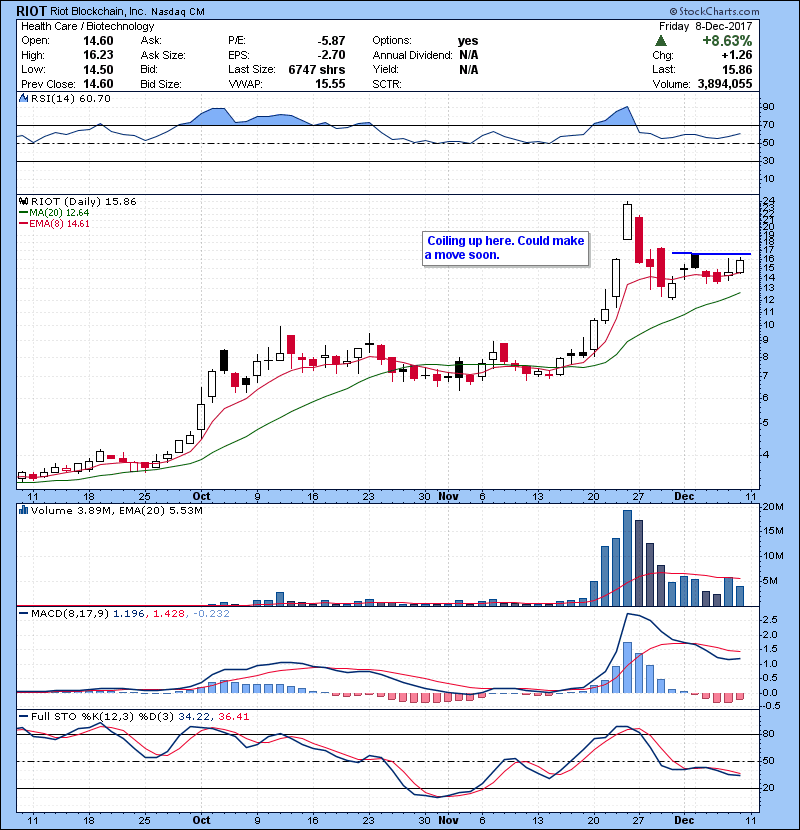The width and height of the screenshot is (800, 830).
Task: Click the MA(20) 12.64 legend entry
Action: (x=55, y=212)
